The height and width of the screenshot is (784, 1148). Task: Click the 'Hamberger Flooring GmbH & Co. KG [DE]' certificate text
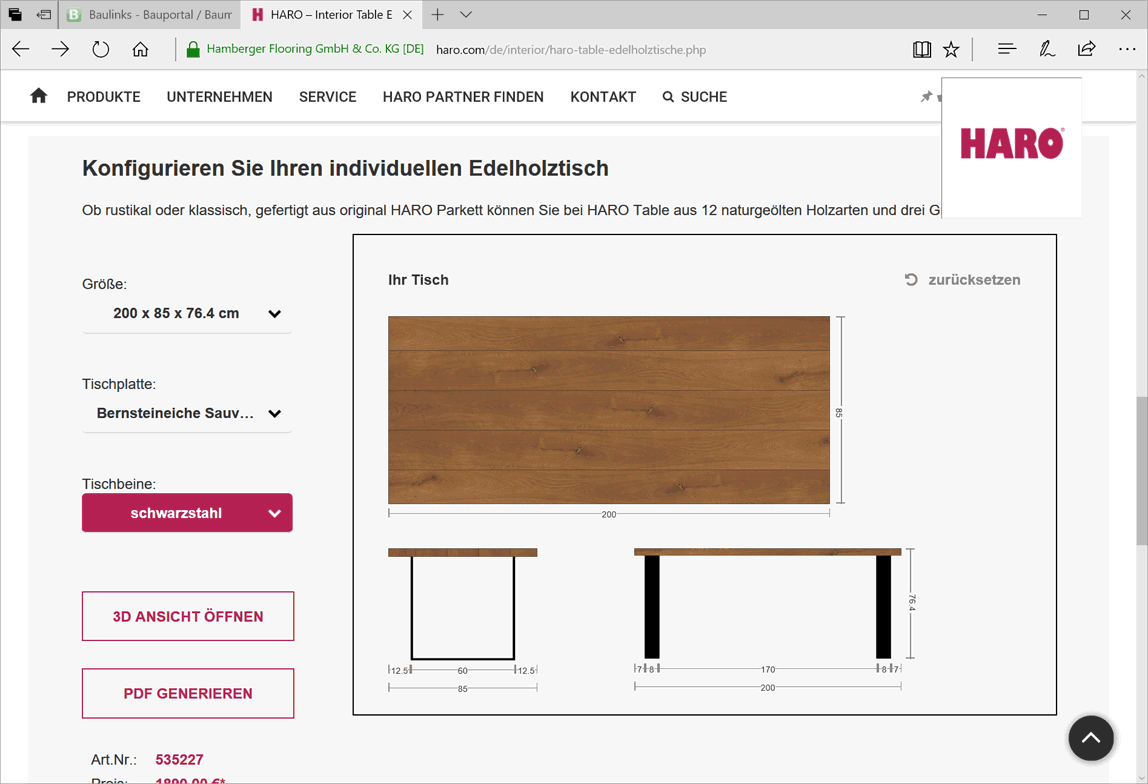315,49
